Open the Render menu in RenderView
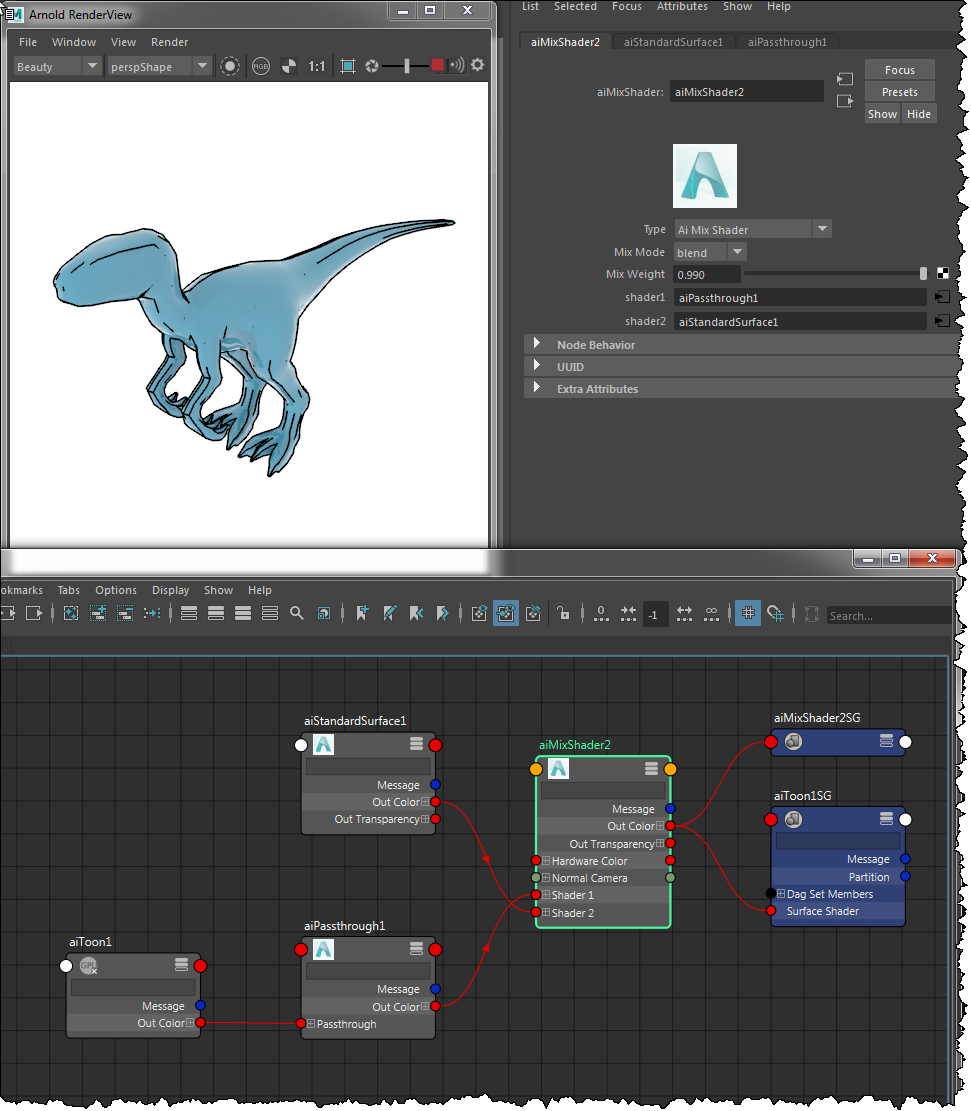This screenshot has width=971, height=1111. pos(170,42)
